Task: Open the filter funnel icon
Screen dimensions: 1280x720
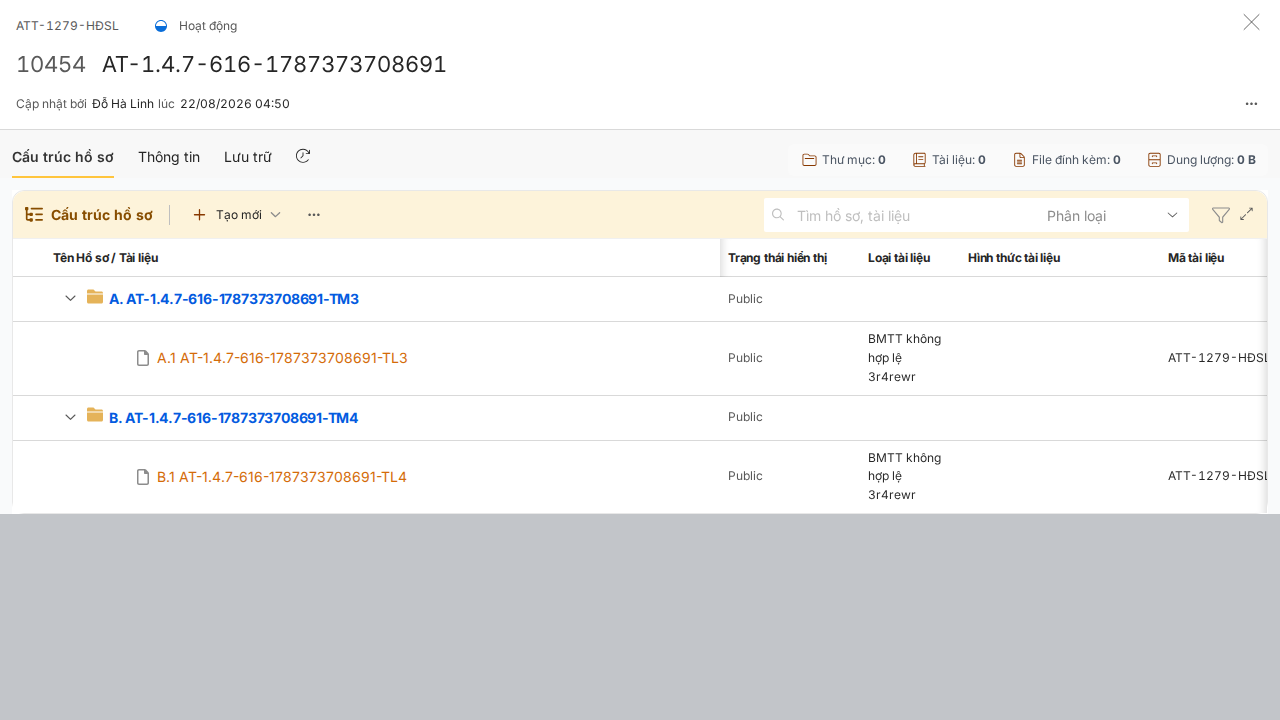Action: 1220,215
